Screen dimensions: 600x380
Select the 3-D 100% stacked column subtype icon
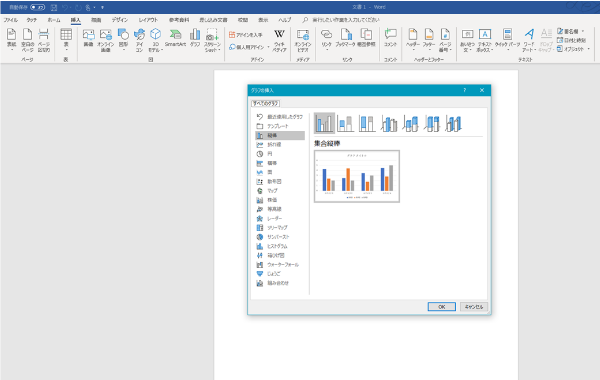(432, 123)
